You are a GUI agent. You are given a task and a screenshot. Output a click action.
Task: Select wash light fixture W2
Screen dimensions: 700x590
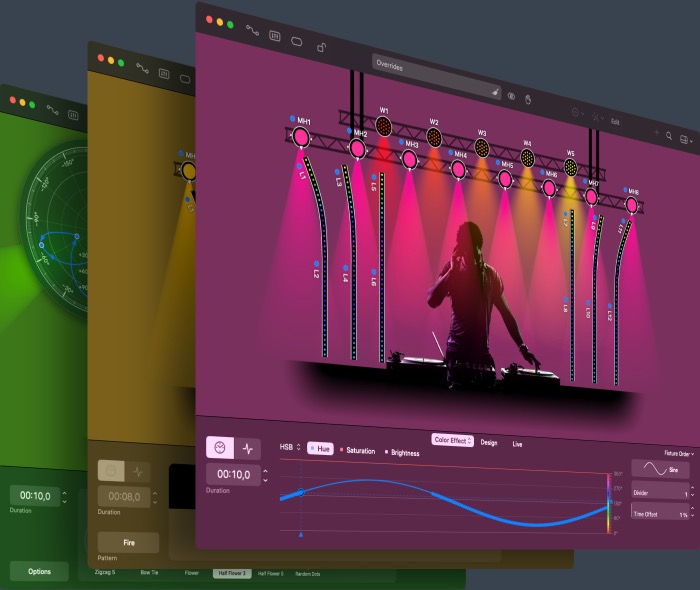click(x=434, y=137)
